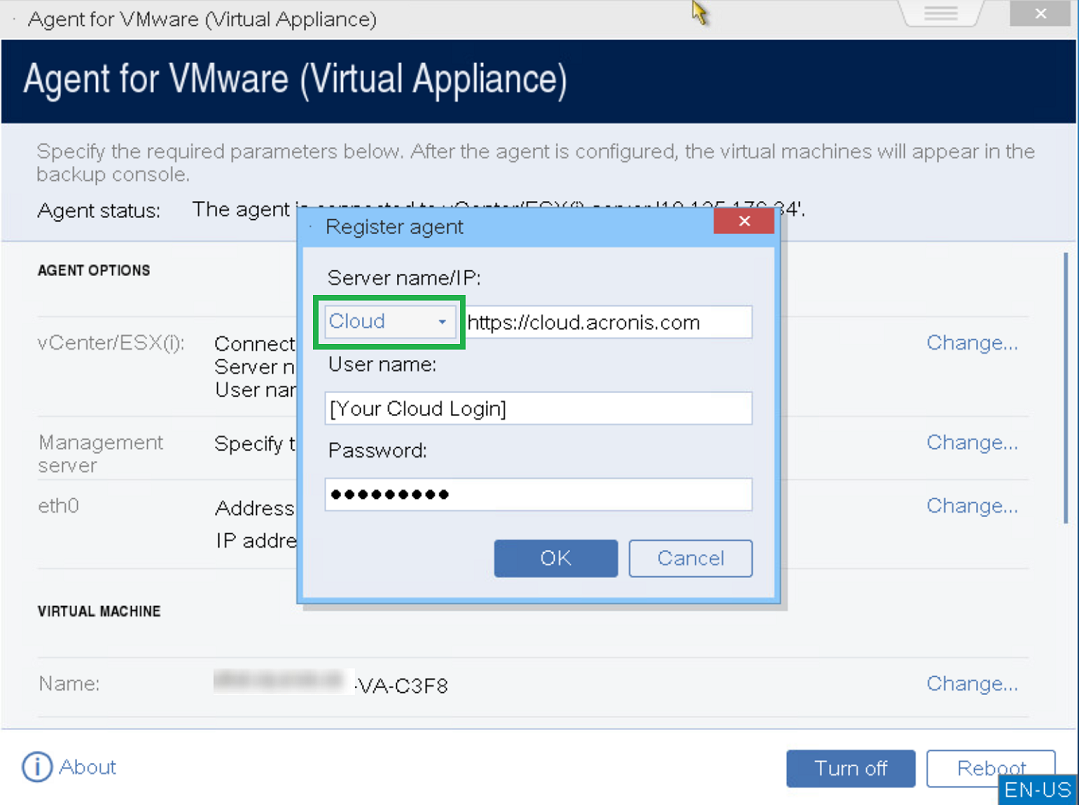Click the red X on Register agent dialog

744,221
